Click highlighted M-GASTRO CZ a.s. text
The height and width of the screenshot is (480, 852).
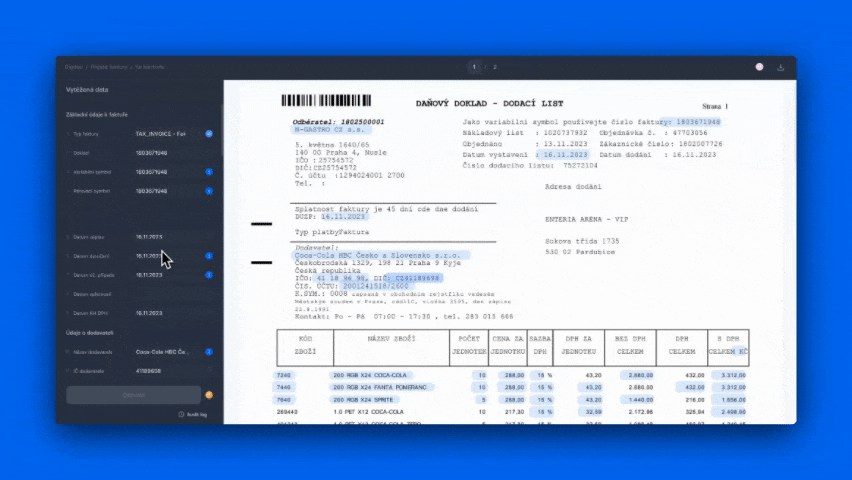pos(329,130)
